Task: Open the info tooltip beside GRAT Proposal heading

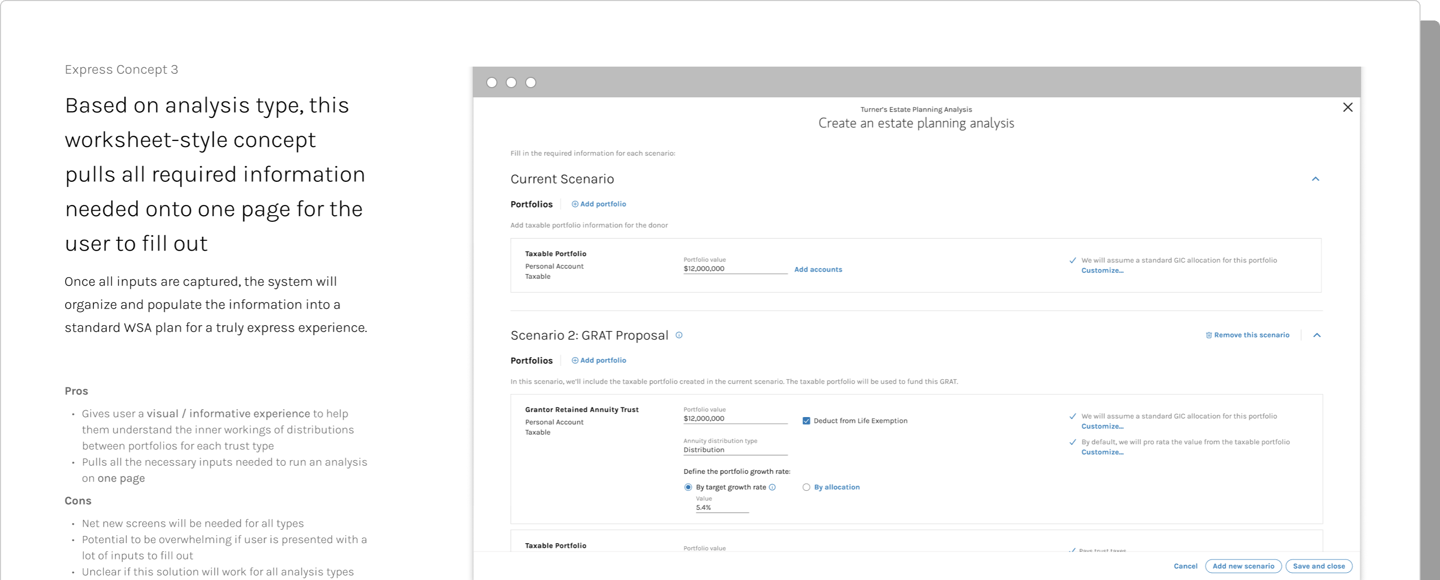Action: click(x=678, y=334)
